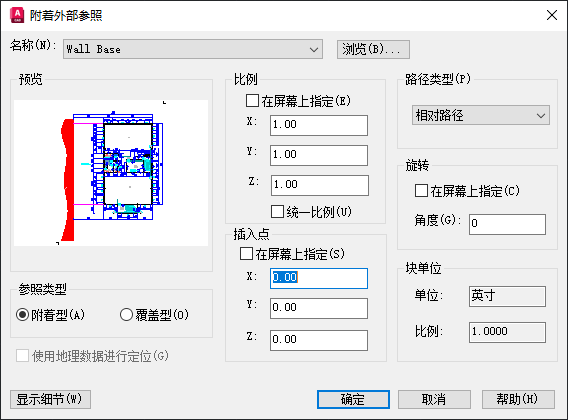Expand the 相对路径 path type dropdown

(481, 115)
